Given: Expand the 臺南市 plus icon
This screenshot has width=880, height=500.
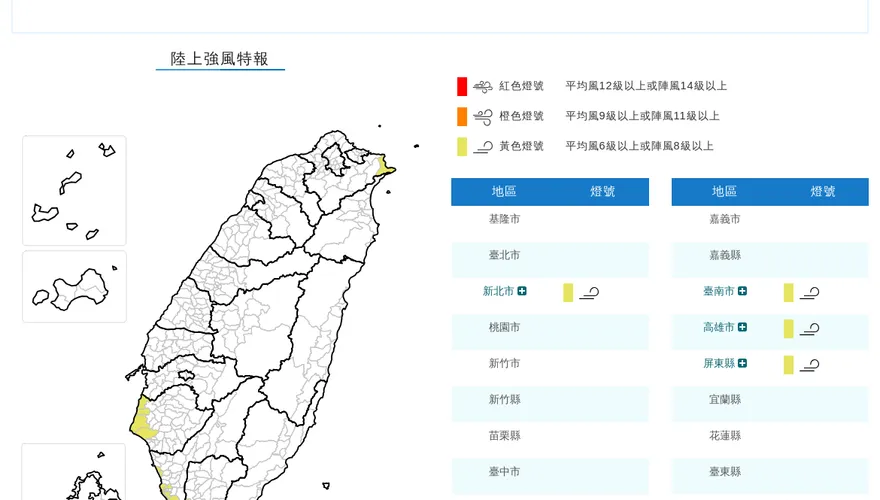Looking at the screenshot, I should point(742,291).
